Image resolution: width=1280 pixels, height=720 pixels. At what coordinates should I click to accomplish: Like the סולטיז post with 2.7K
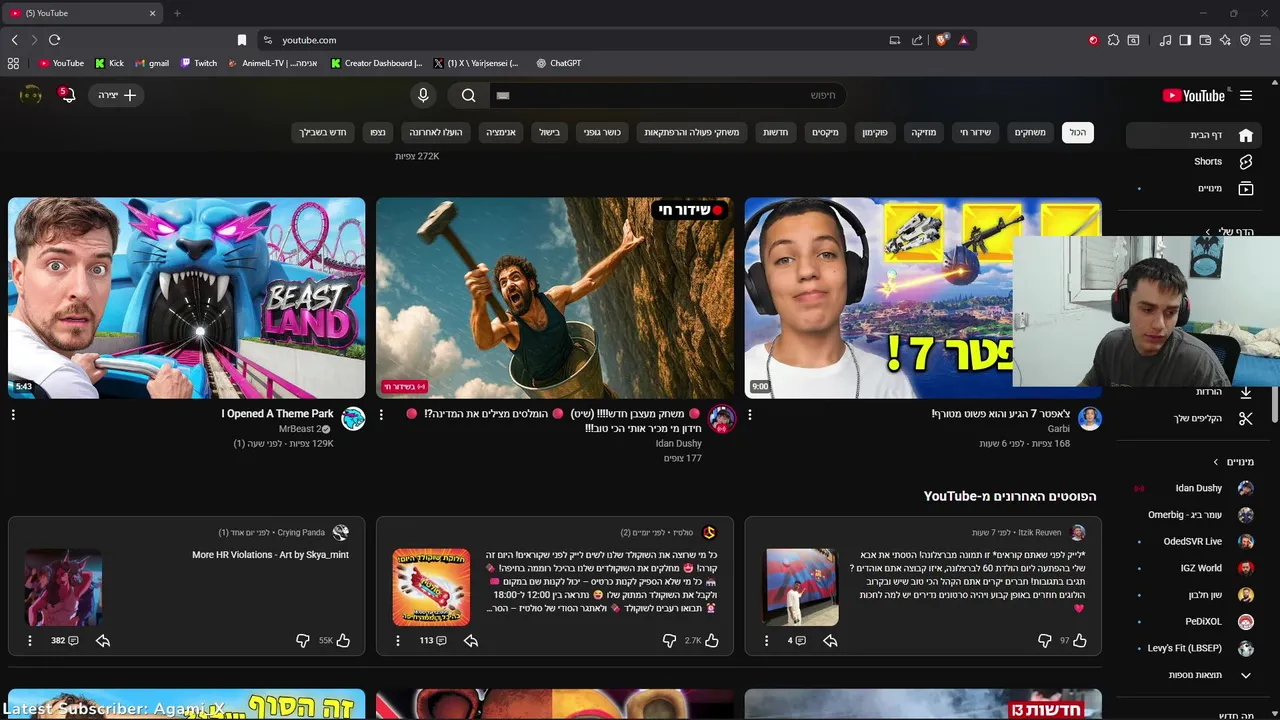[x=712, y=640]
